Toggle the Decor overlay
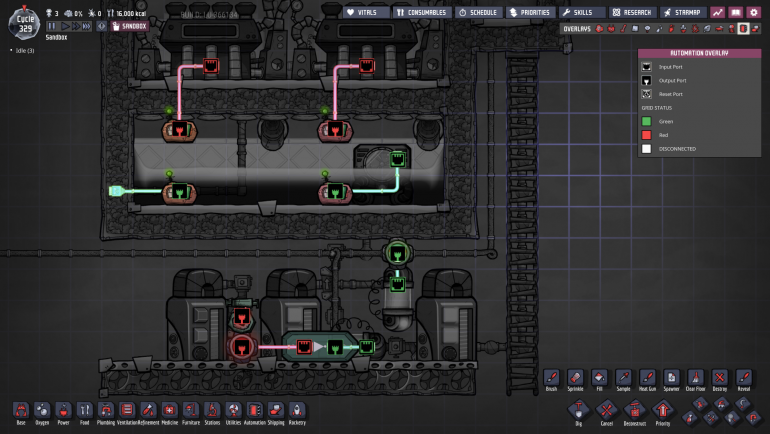The image size is (770, 434). (x=683, y=28)
